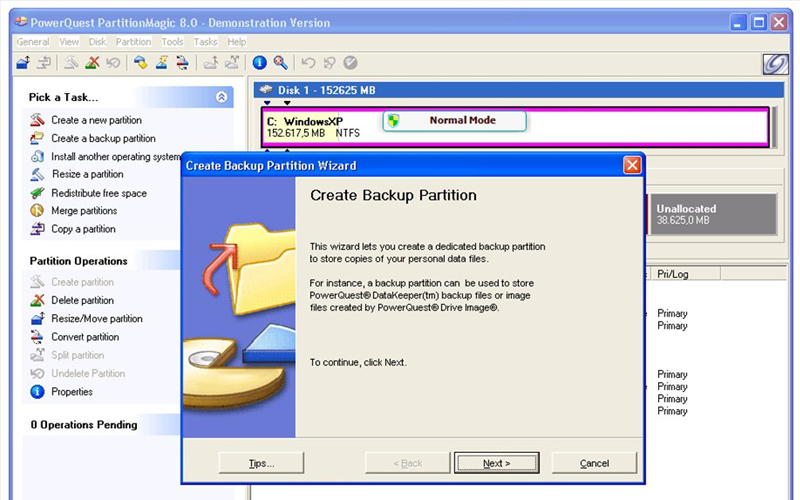Viewport: 800px width, 500px height.
Task: Click the icon beside Redistribute free space
Action: point(37,193)
